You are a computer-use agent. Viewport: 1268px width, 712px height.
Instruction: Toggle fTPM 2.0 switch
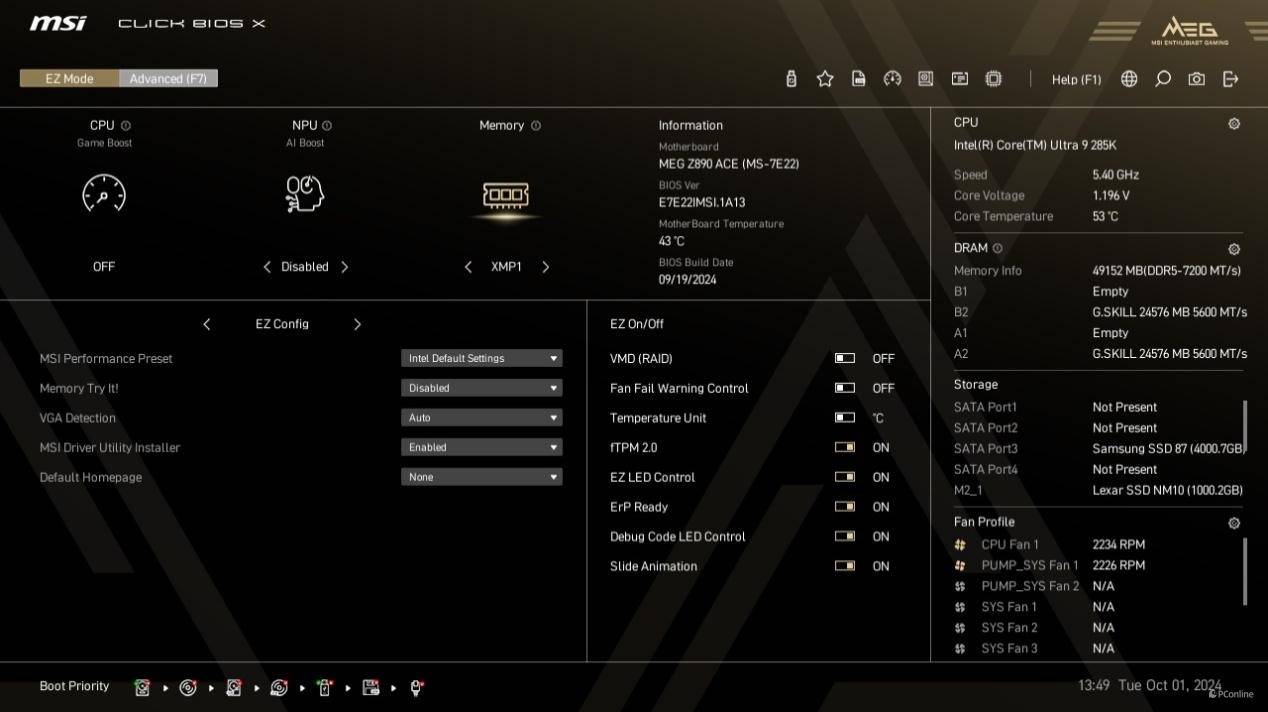[x=845, y=447]
